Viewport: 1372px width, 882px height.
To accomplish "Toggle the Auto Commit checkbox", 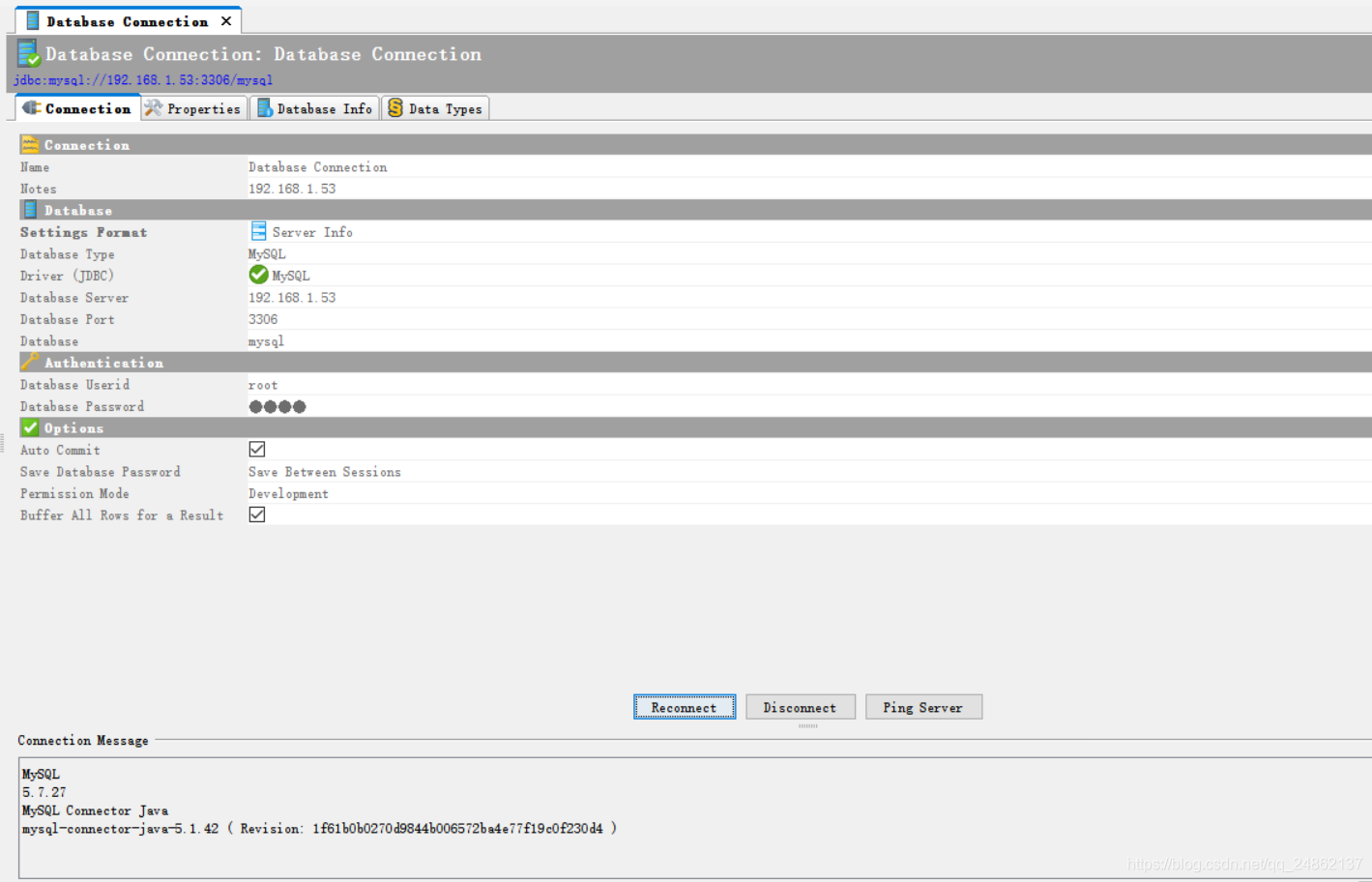I will coord(257,449).
